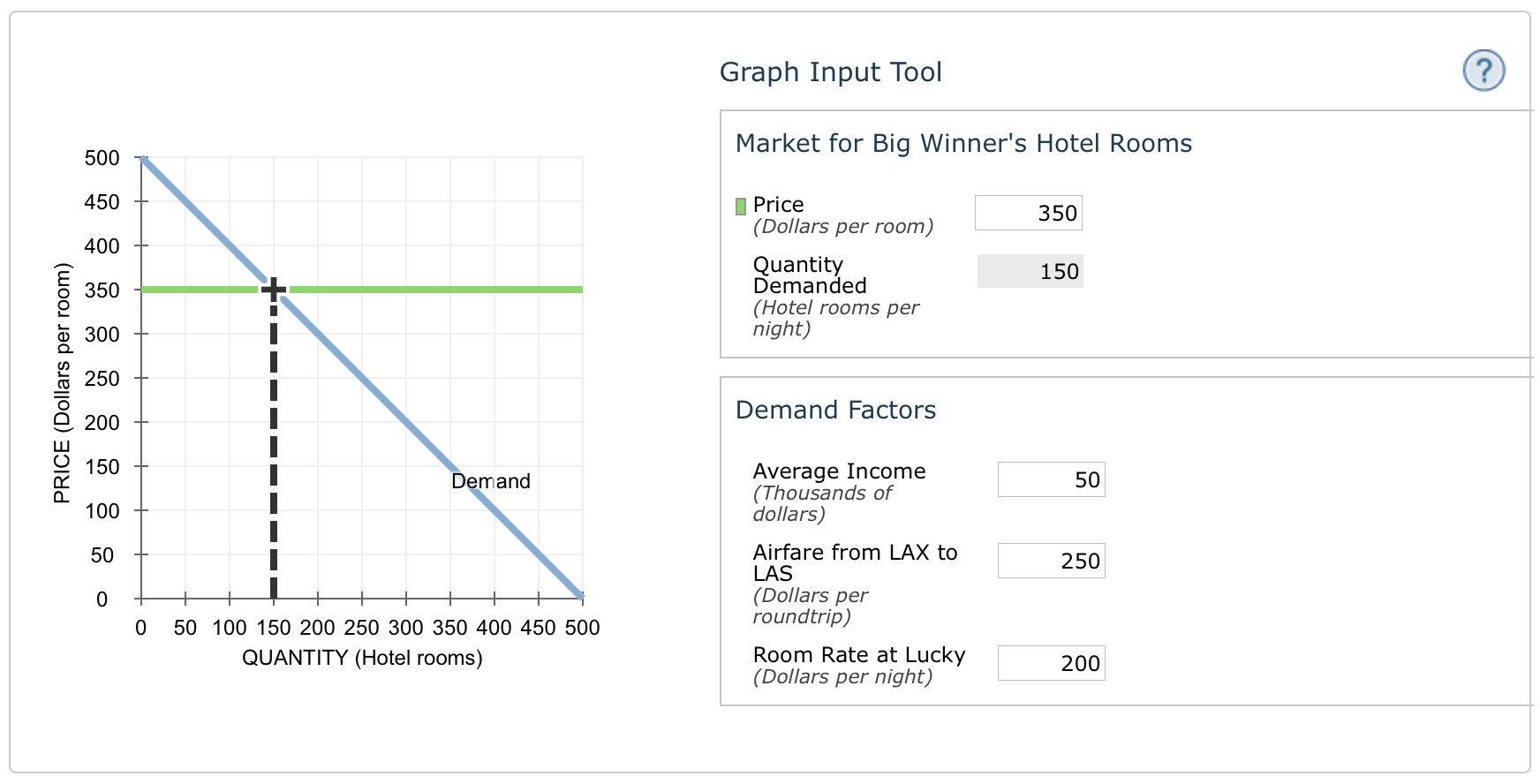Click the Quantity Demanded field showing 150
Viewport: 1540px width, 784px height.
pyautogui.click(x=1029, y=271)
